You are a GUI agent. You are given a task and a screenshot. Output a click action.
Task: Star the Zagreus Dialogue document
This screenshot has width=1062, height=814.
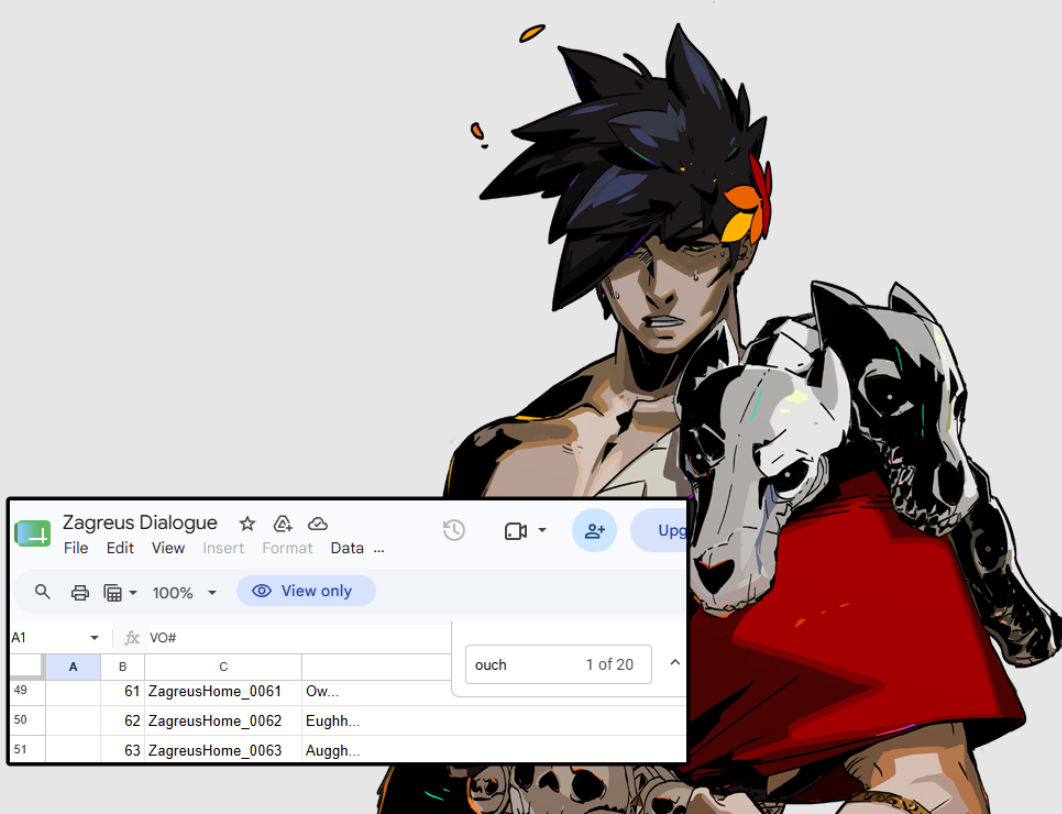[247, 523]
